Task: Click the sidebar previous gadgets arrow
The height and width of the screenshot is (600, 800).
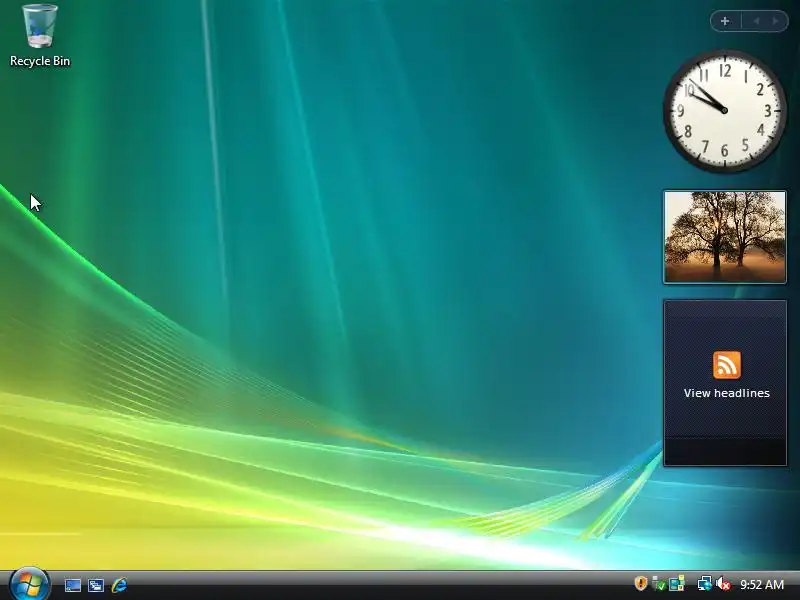Action: [756, 21]
